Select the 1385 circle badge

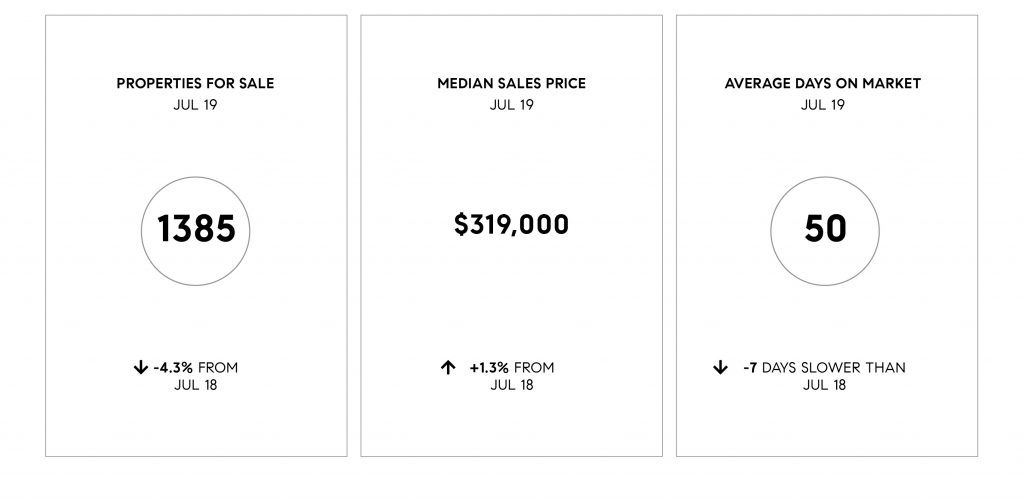tap(195, 230)
